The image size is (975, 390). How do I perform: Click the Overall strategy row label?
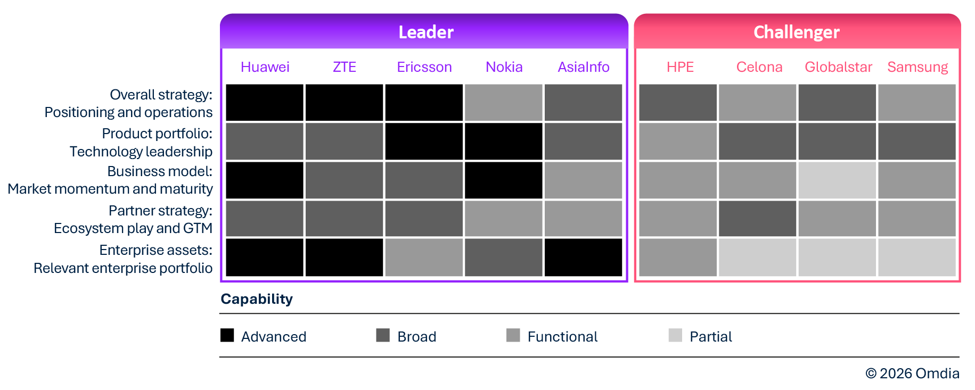pos(129,104)
